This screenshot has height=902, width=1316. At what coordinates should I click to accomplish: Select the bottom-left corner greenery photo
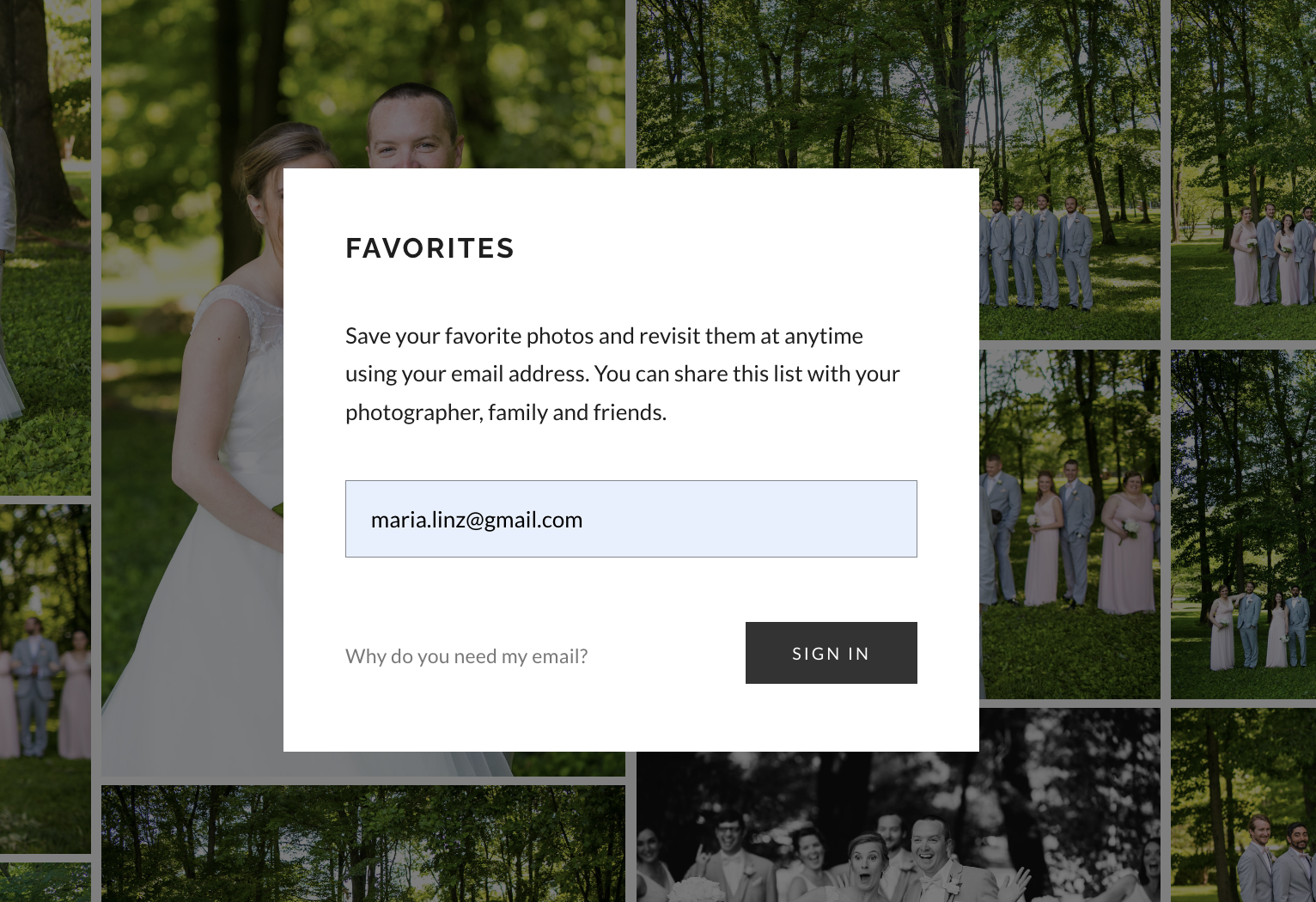pyautogui.click(x=45, y=882)
